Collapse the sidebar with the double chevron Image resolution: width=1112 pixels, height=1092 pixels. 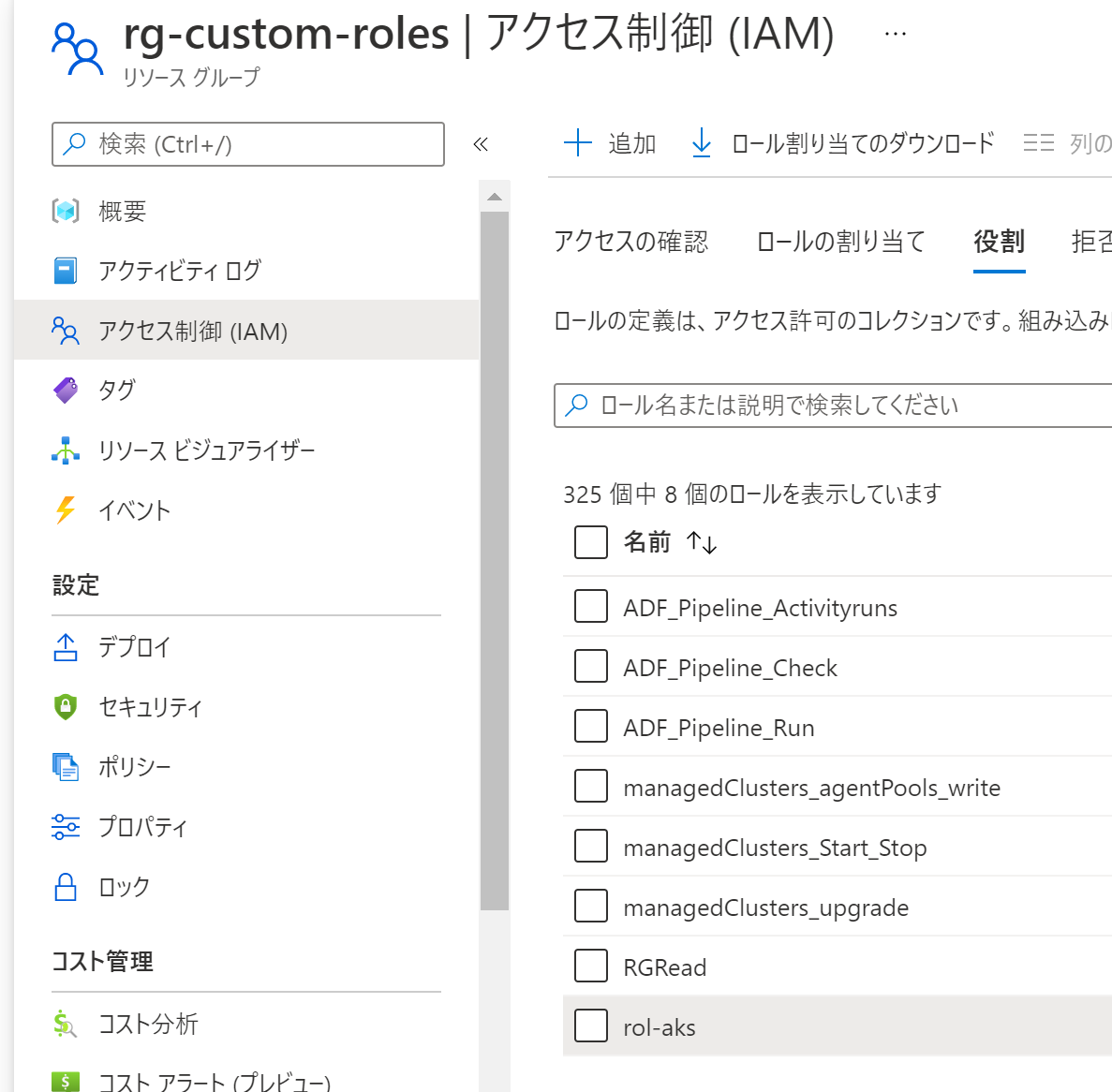pos(481,144)
